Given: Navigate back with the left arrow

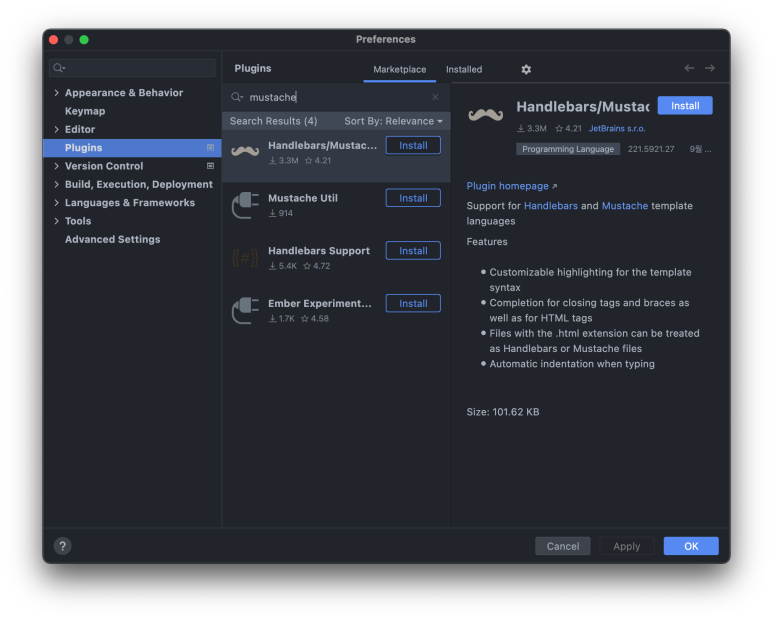Looking at the screenshot, I should [x=689, y=68].
